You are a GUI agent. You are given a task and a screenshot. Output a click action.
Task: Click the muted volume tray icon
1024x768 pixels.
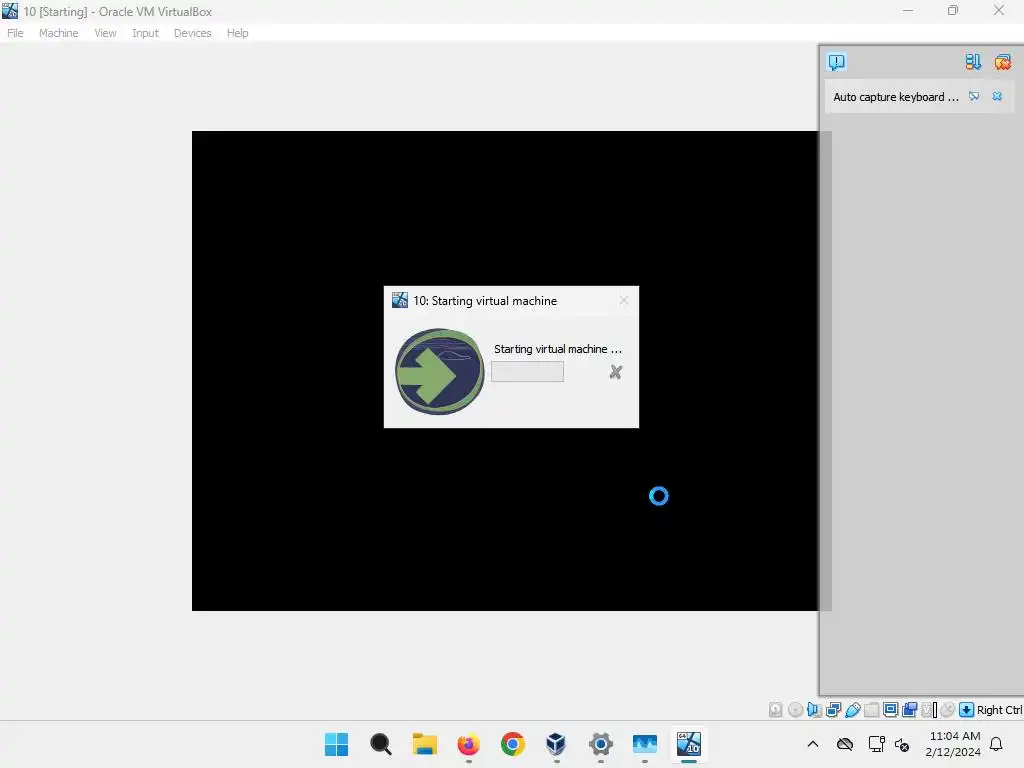(x=902, y=744)
